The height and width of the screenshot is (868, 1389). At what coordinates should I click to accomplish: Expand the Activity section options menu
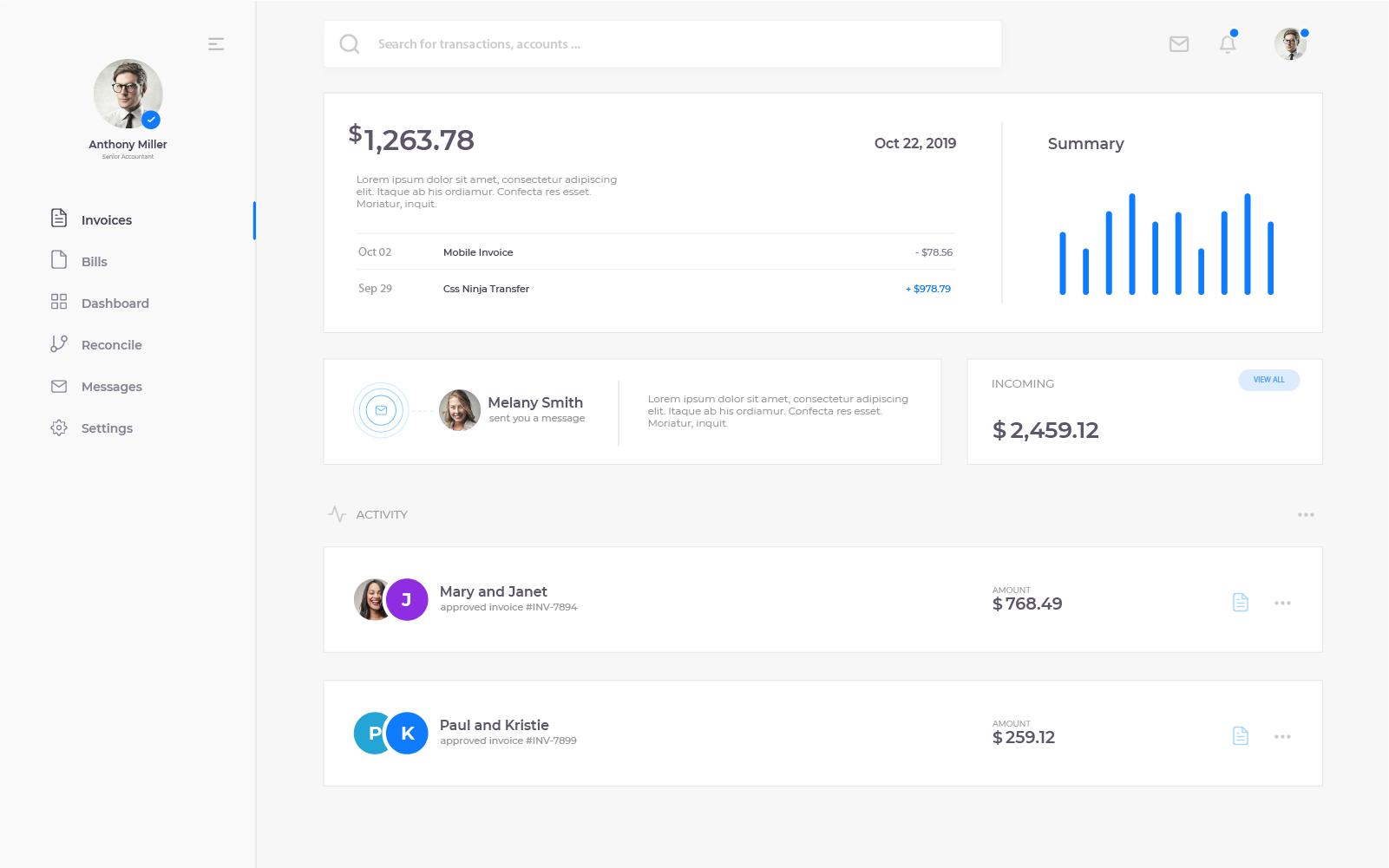tap(1306, 515)
